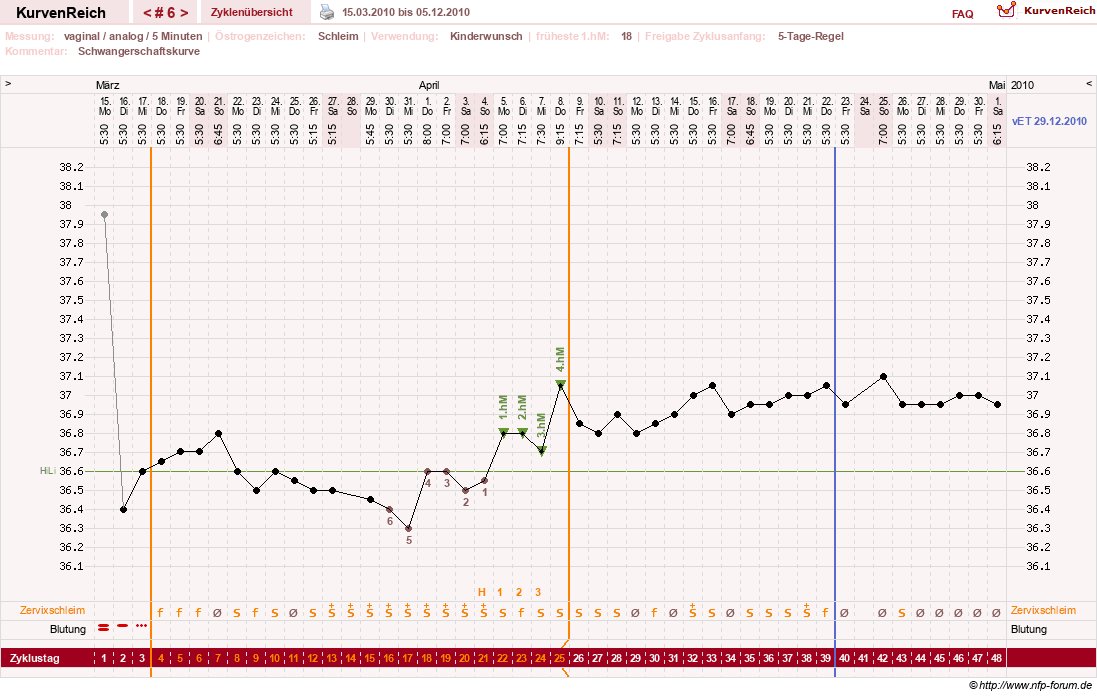The image size is (1097, 697).
Task: Go to previous cycle with the left arrow
Action: coord(147,13)
